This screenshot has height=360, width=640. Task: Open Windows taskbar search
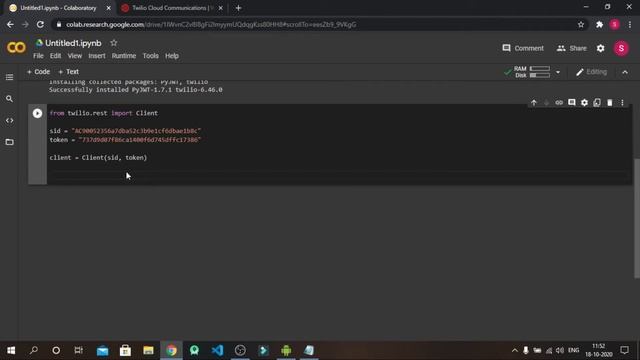[x=34, y=350]
